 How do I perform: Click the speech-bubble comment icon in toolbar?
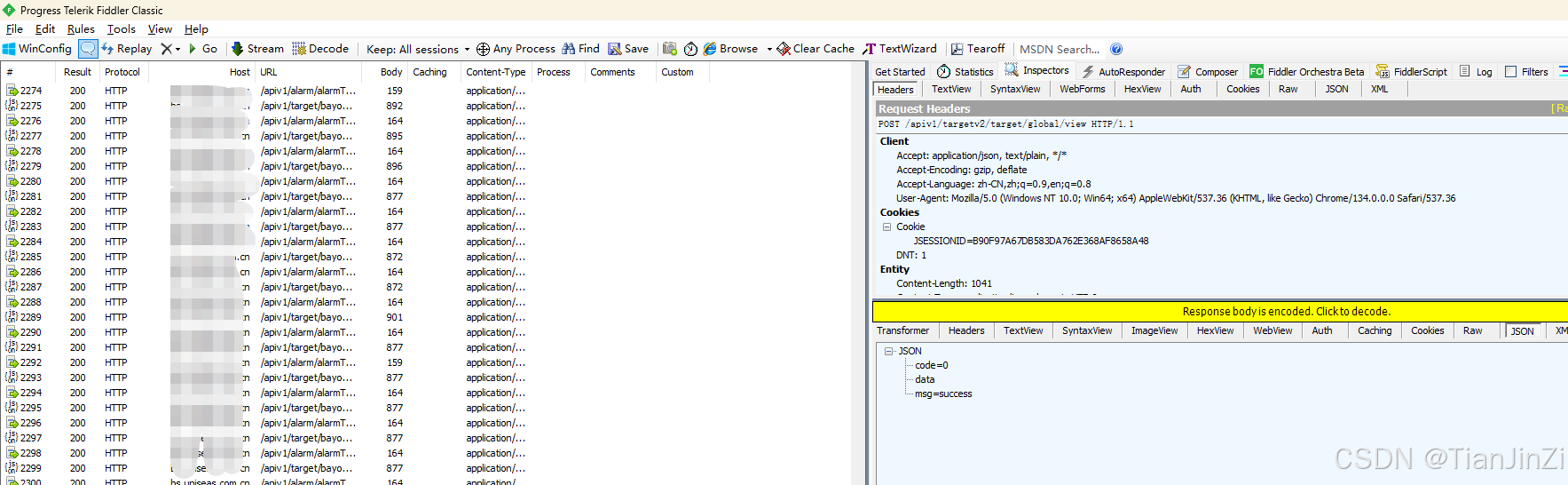(x=88, y=49)
